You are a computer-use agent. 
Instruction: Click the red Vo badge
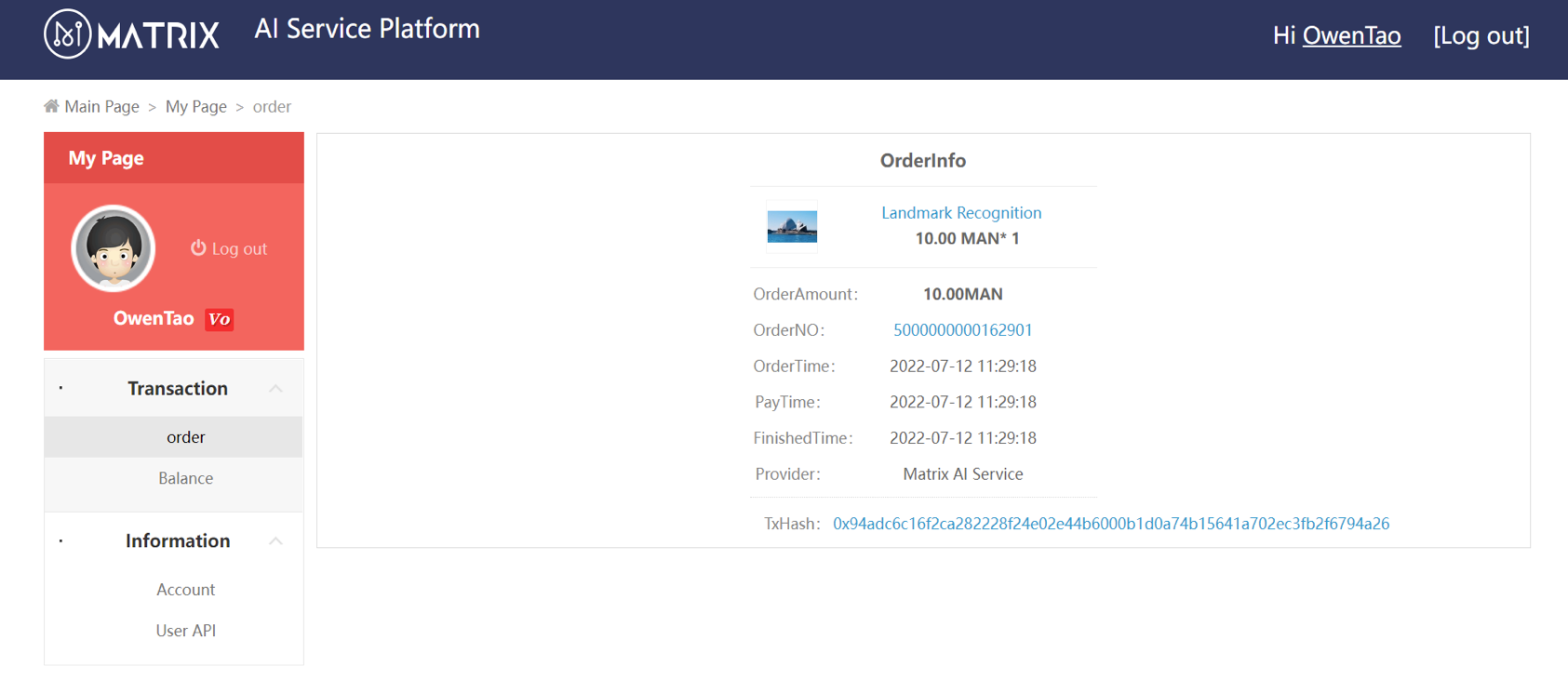(219, 319)
